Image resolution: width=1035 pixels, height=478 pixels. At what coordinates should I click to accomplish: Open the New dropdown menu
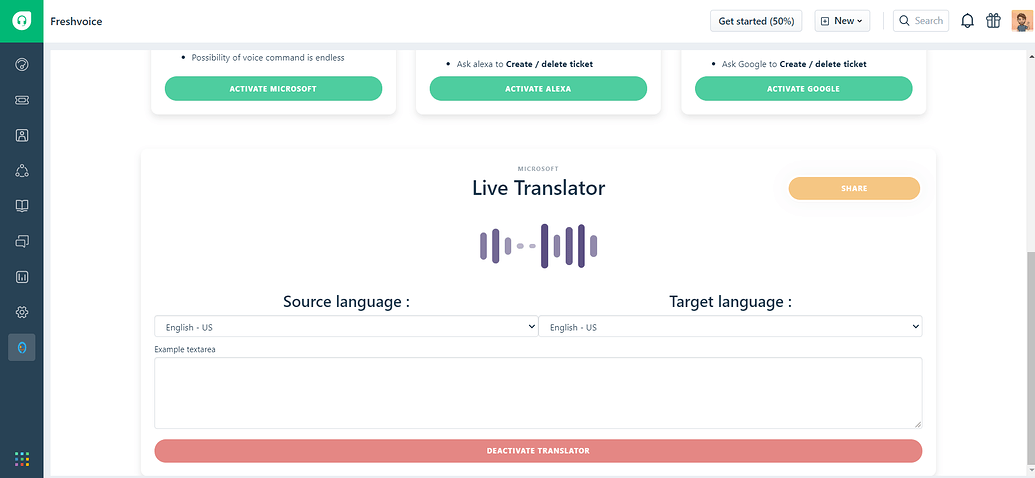pyautogui.click(x=842, y=21)
